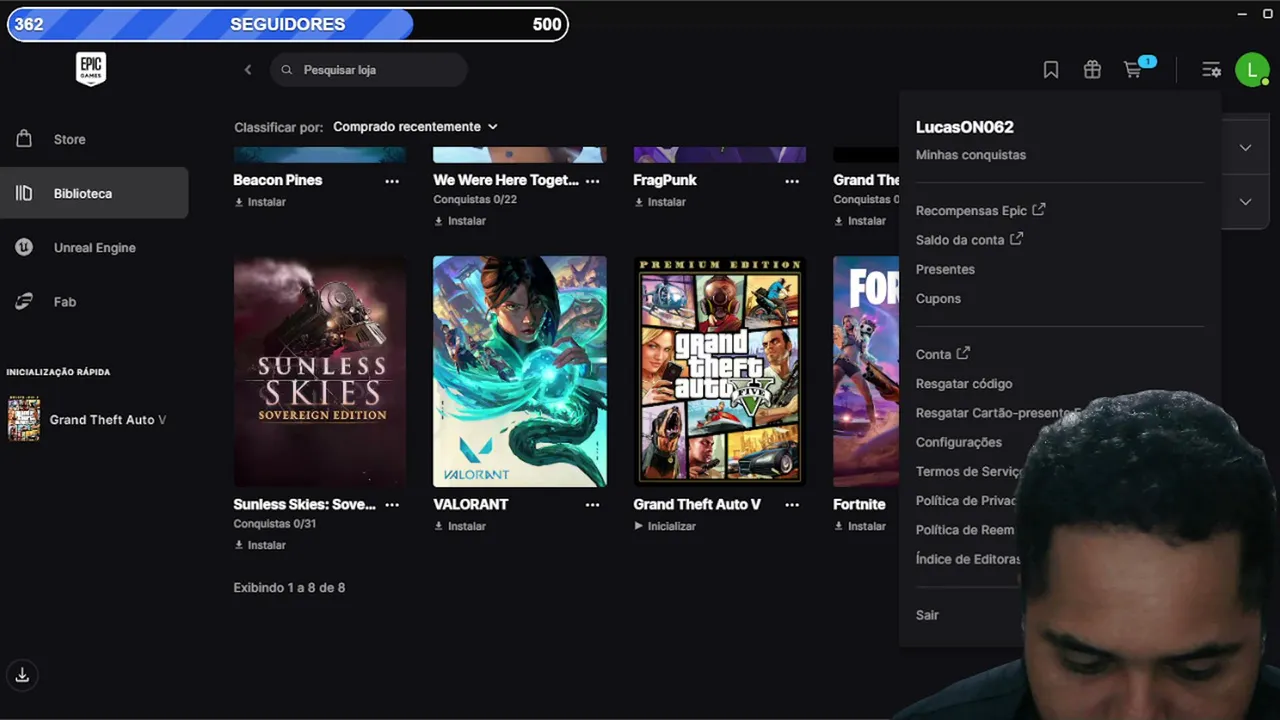Click the FragPunk title
Viewport: 1280px width, 720px height.
tap(665, 180)
